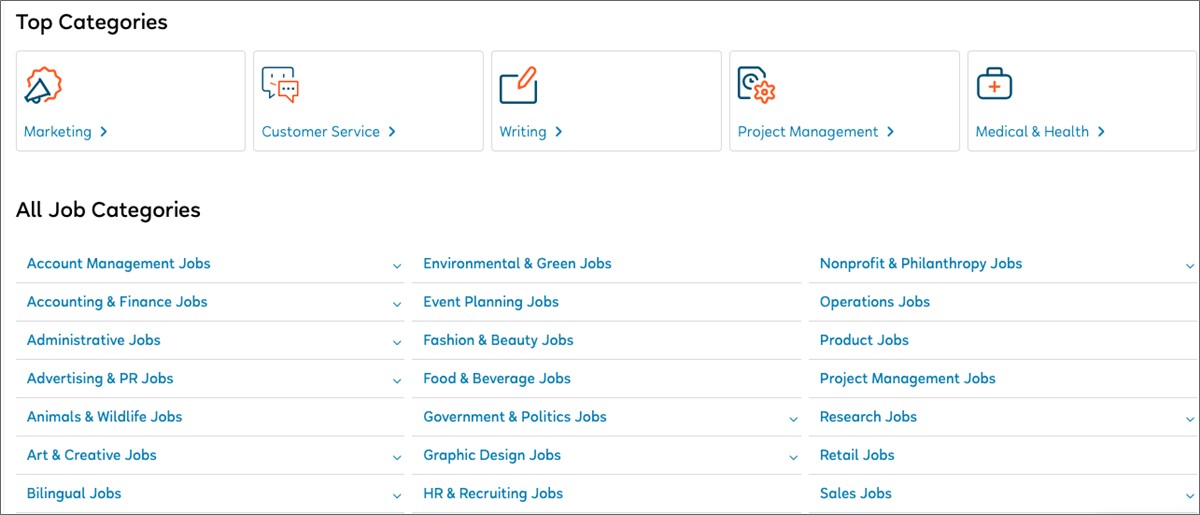The width and height of the screenshot is (1200, 515).
Task: Click the Medical & Health briefcase icon
Action: click(994, 85)
